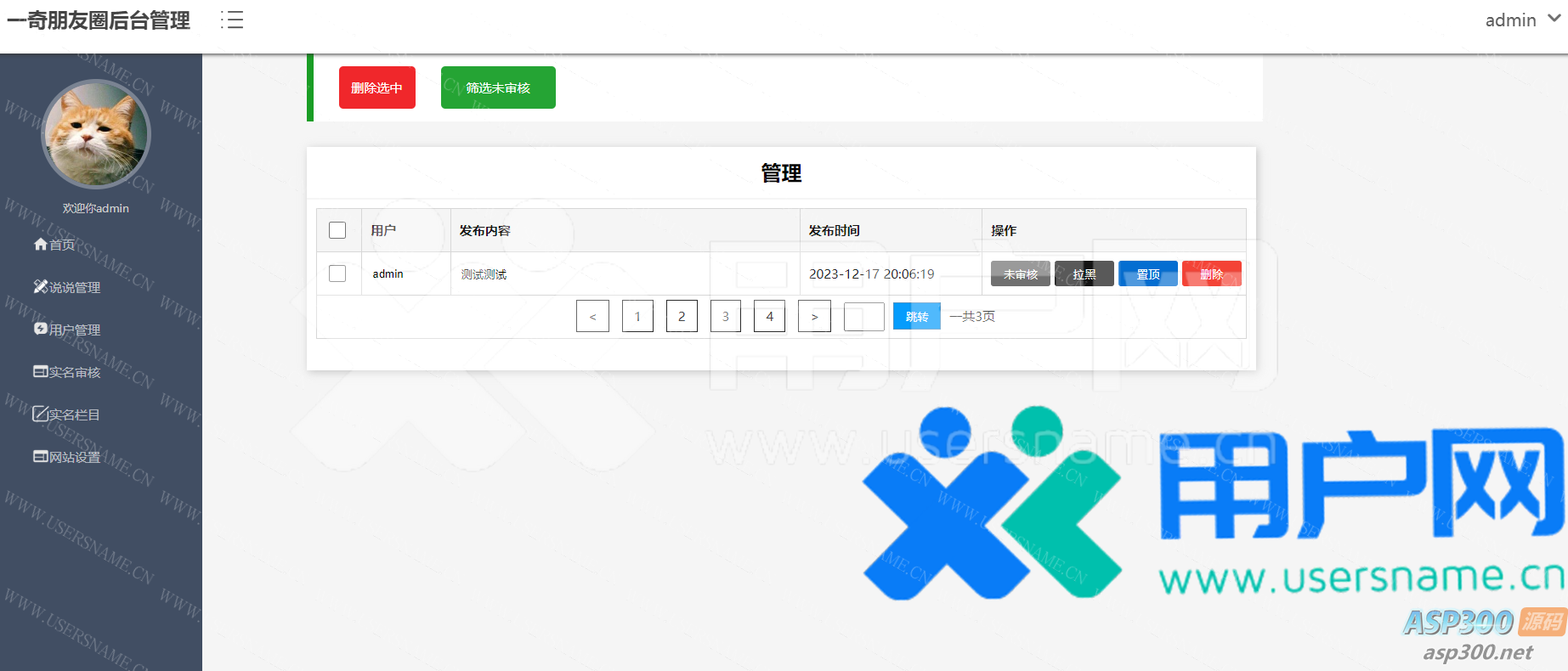Go to previous page with < button
This screenshot has height=671, width=1568.
(592, 316)
